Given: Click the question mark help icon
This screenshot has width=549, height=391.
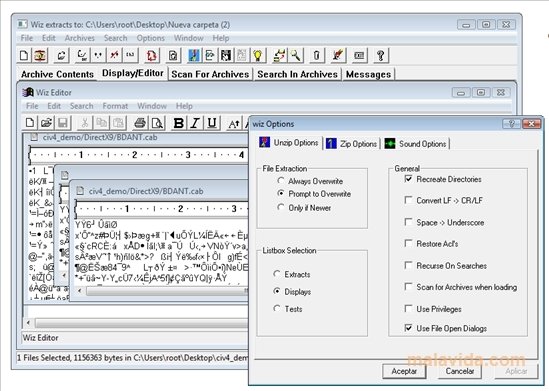Looking at the screenshot, I should [381, 56].
